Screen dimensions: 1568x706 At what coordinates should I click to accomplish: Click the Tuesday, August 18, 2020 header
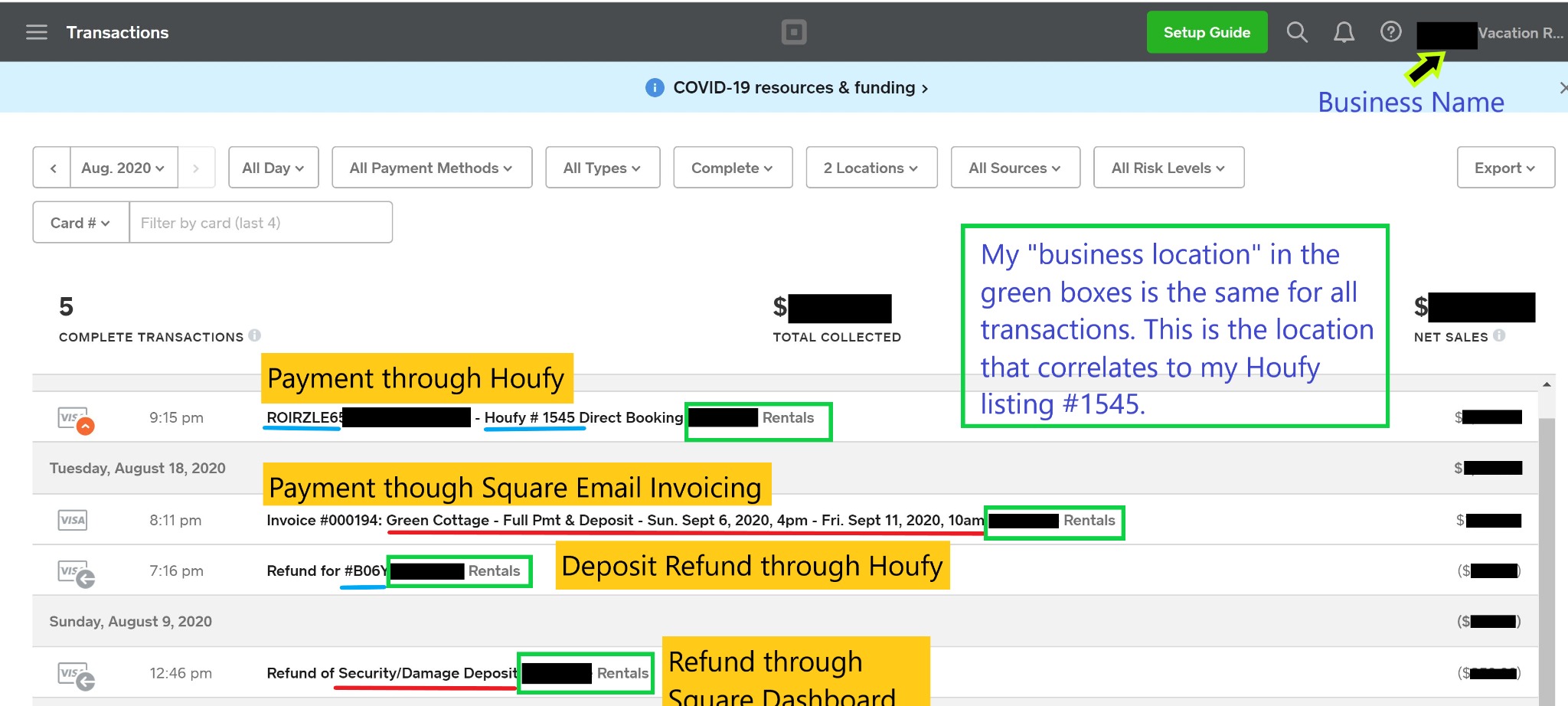click(137, 468)
